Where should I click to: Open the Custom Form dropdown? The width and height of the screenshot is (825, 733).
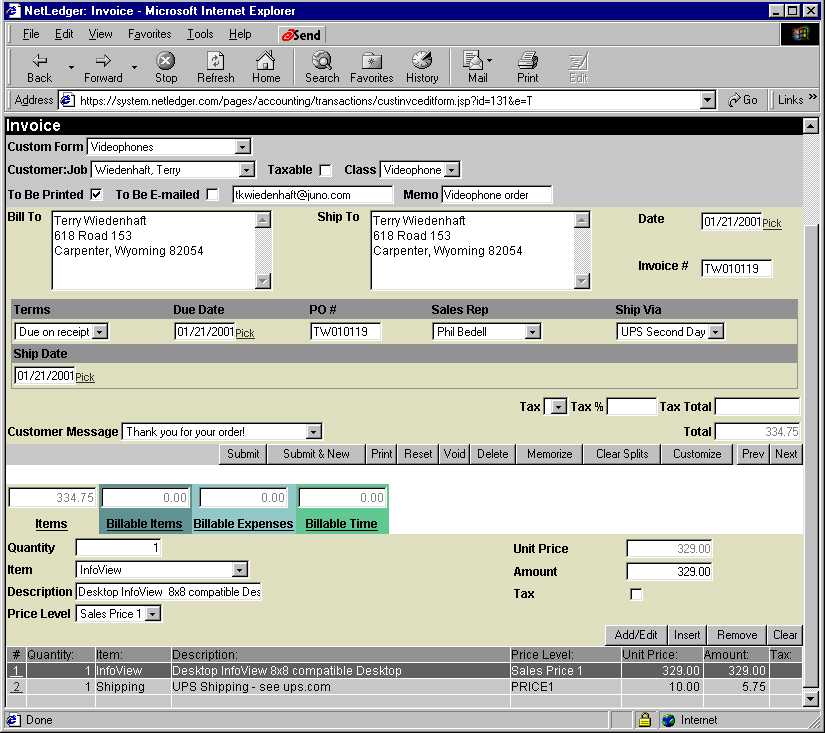242,147
